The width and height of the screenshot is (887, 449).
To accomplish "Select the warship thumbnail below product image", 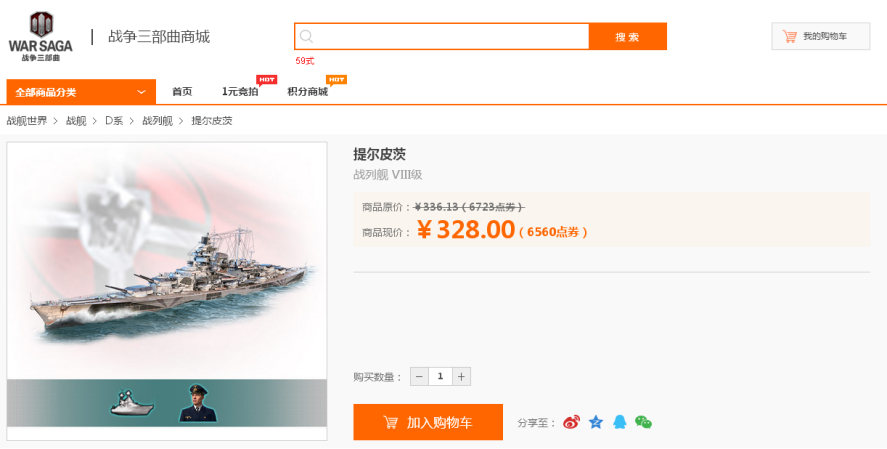I will pos(132,403).
